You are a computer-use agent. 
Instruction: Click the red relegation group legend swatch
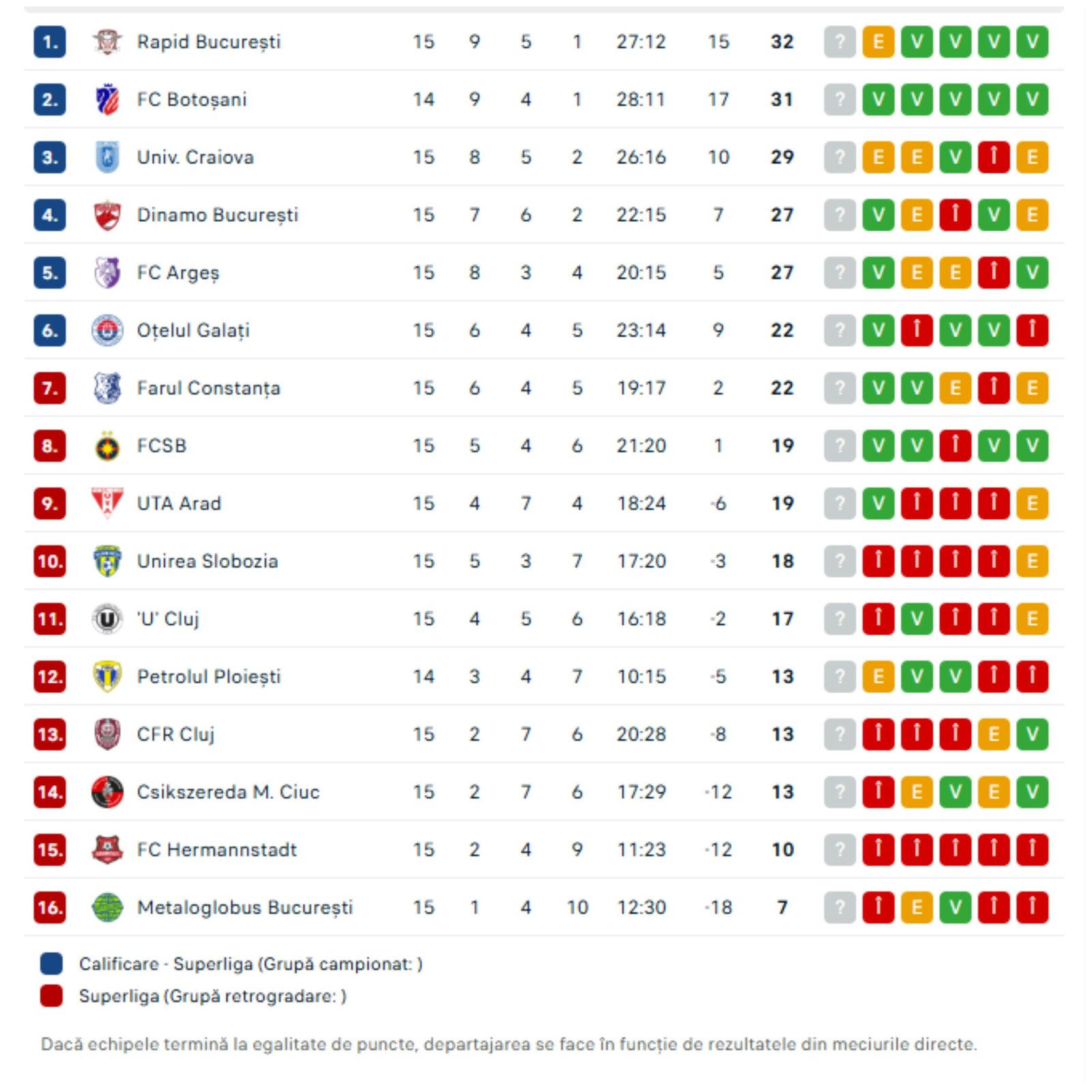point(51,996)
